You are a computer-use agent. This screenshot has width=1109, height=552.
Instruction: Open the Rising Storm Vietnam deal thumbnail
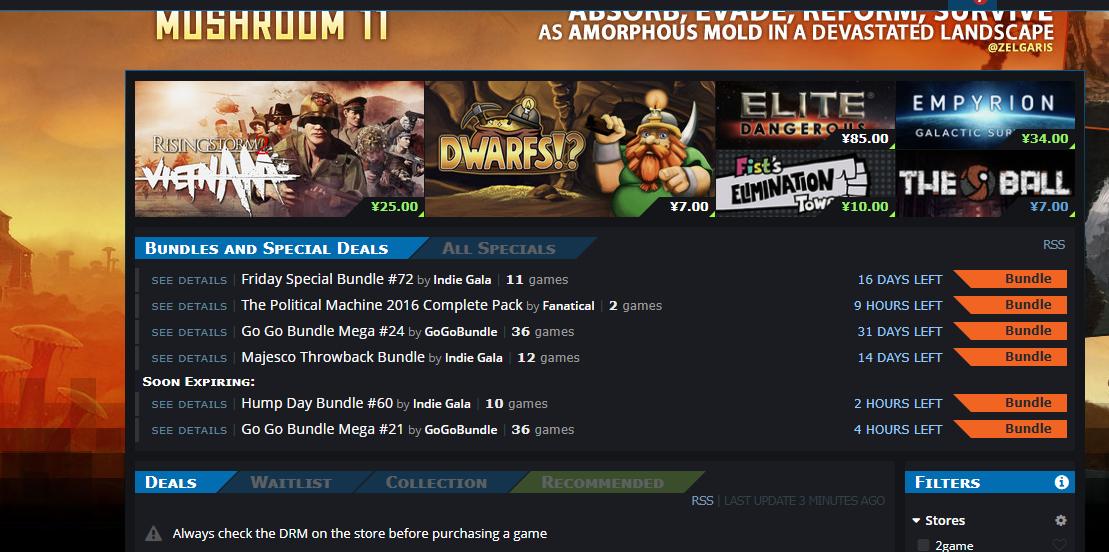pyautogui.click(x=279, y=149)
